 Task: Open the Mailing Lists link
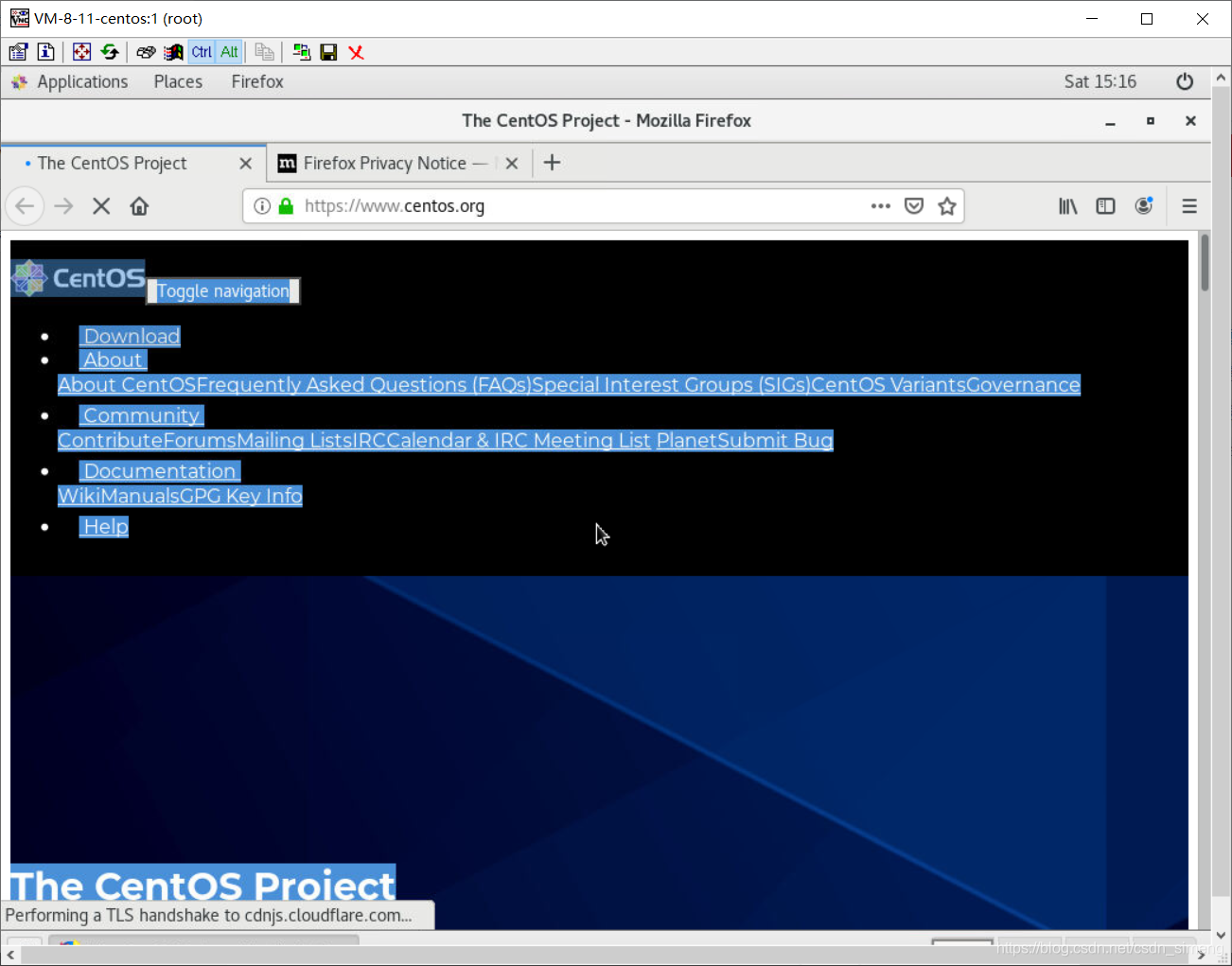click(294, 441)
